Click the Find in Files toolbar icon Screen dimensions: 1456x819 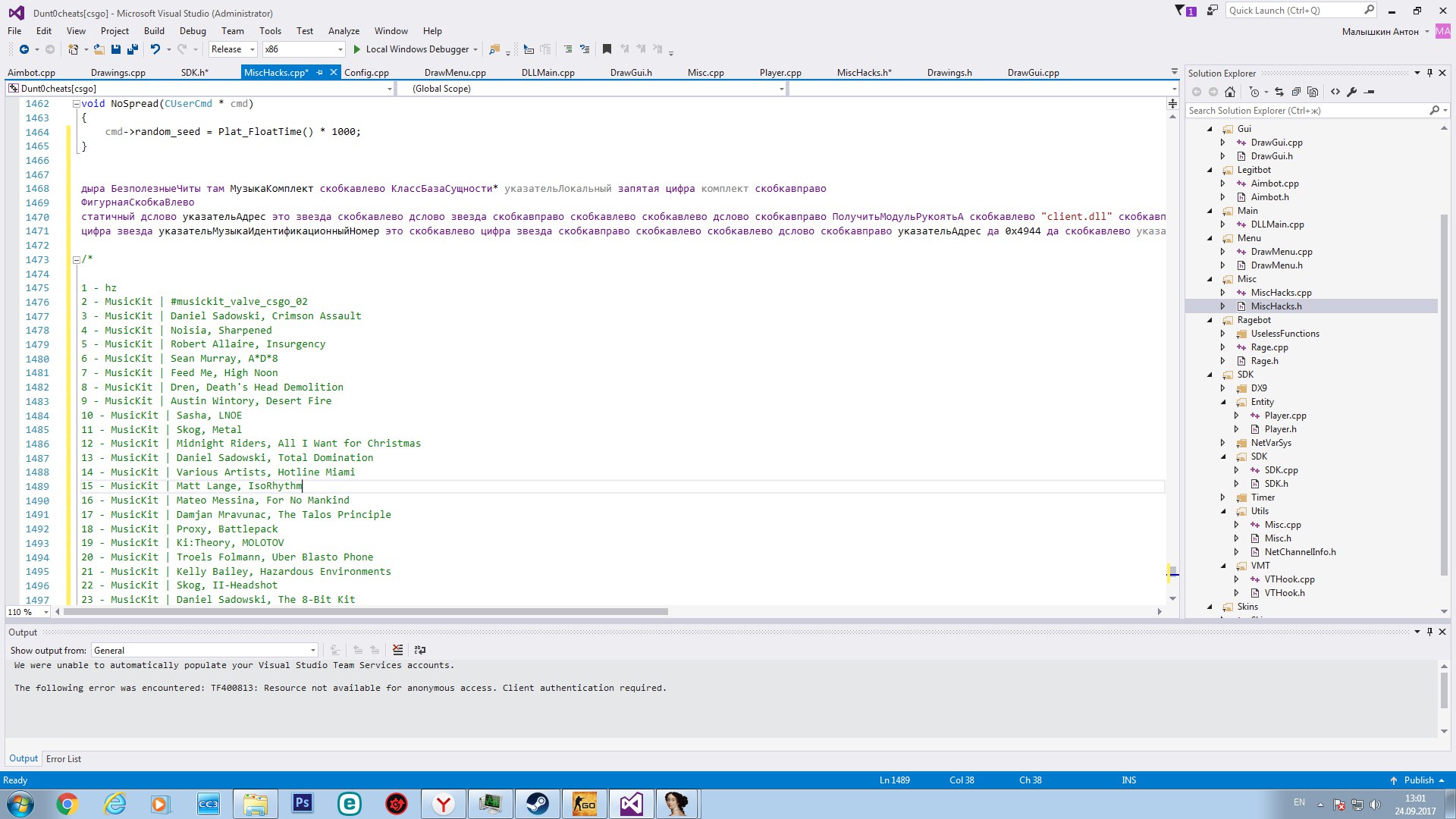494,49
